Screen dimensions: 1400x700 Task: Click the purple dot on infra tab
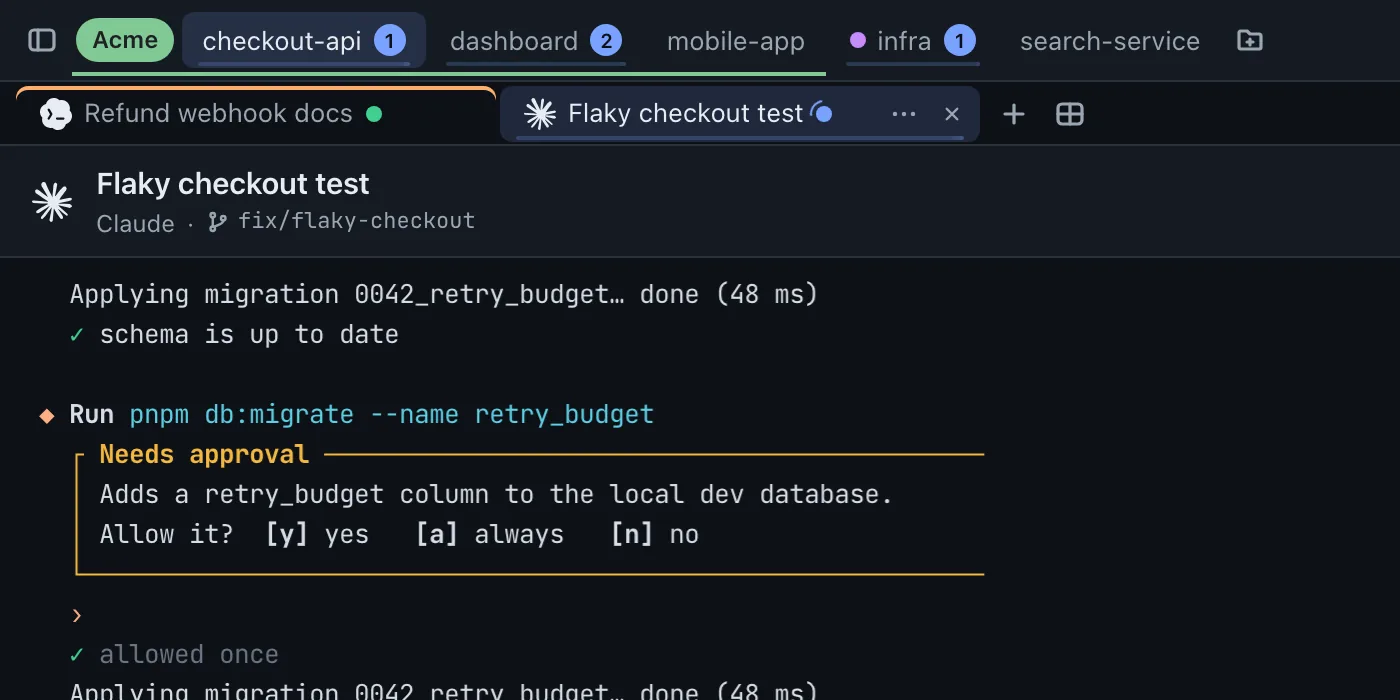point(857,40)
